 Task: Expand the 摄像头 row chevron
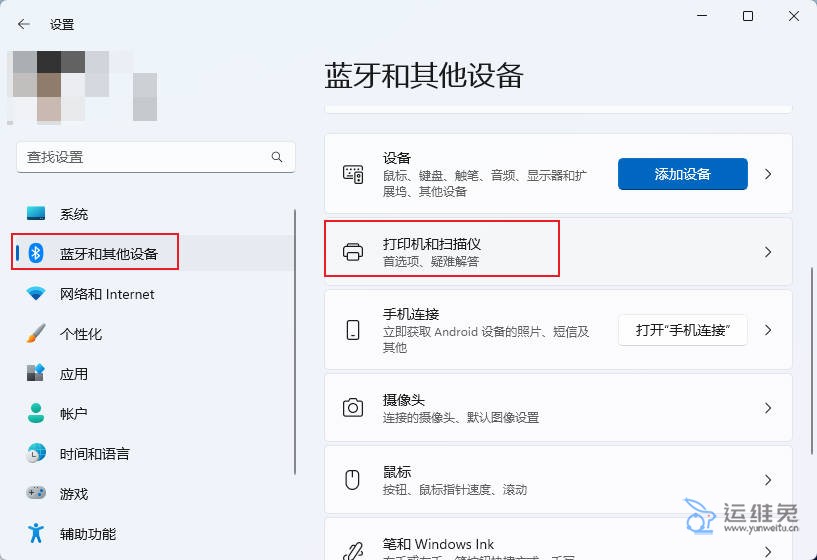pyautogui.click(x=768, y=408)
